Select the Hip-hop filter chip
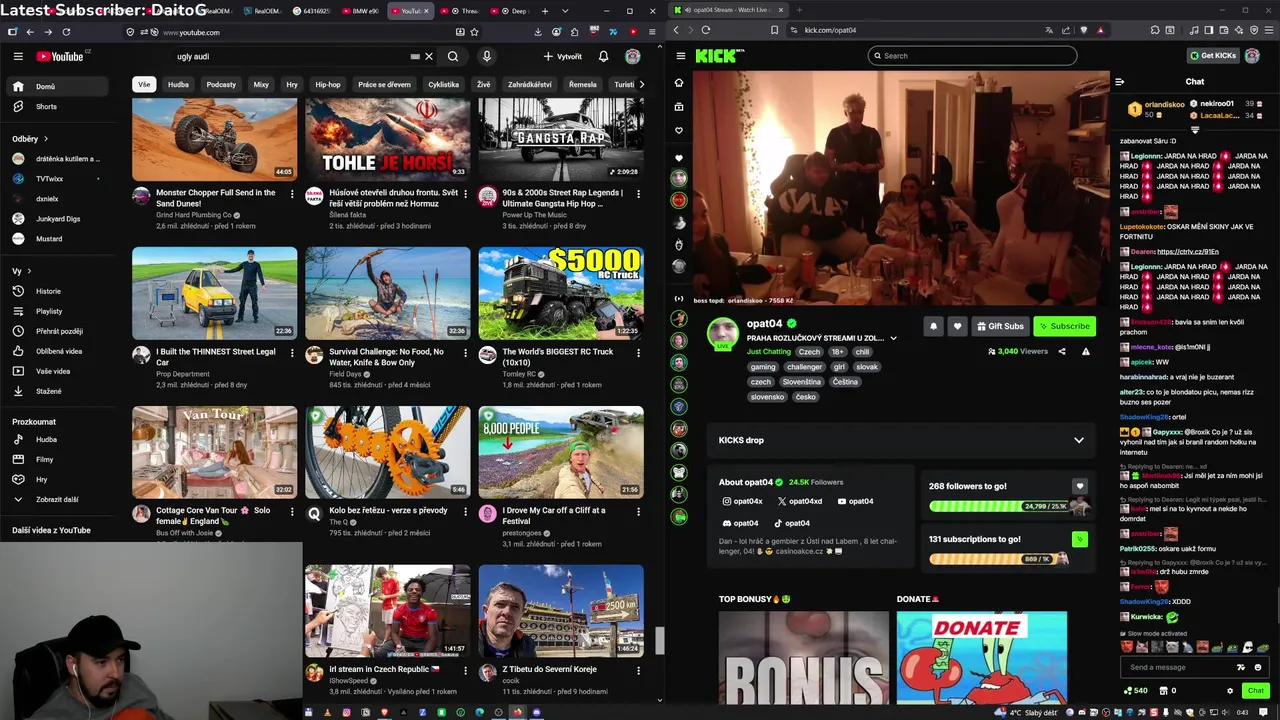 (x=328, y=85)
